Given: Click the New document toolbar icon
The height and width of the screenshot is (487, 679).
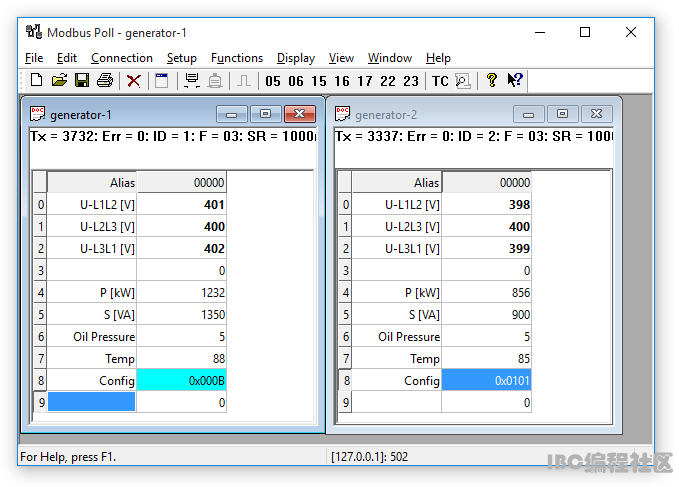Looking at the screenshot, I should tap(36, 81).
